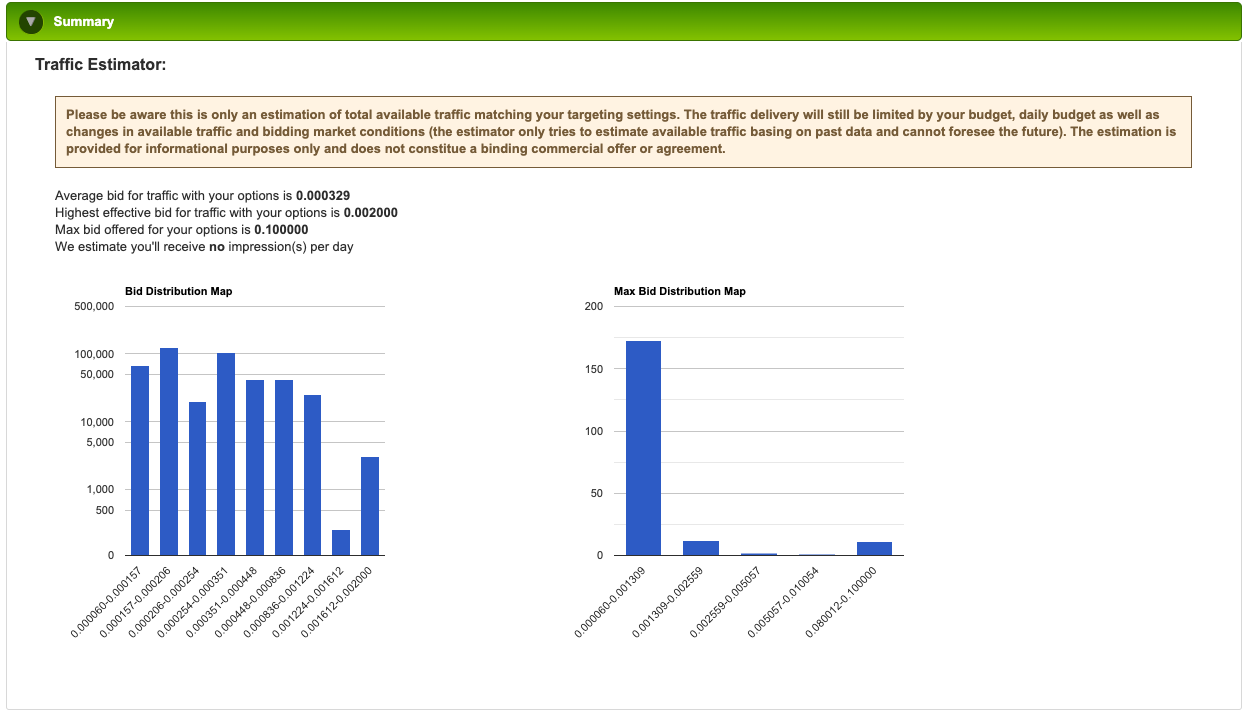Click the Bid Distribution Map chart title
This screenshot has width=1247, height=713.
[178, 291]
